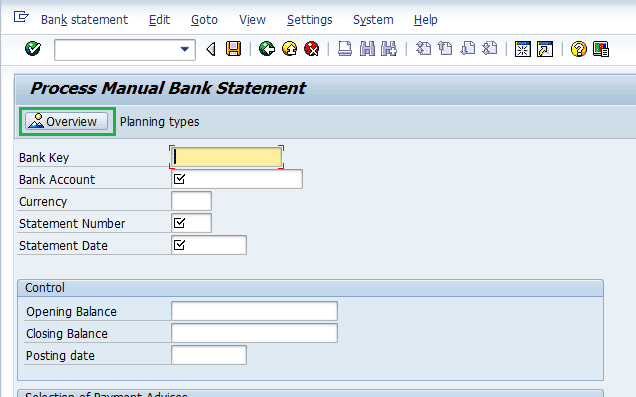Click the Closing Balance input field
The height and width of the screenshot is (397, 636).
click(254, 333)
